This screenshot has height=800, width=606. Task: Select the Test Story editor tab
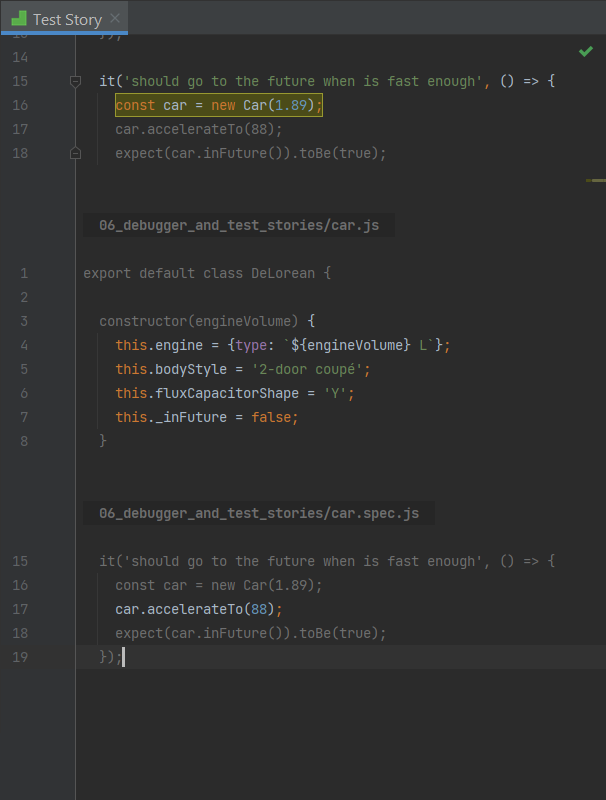67,19
